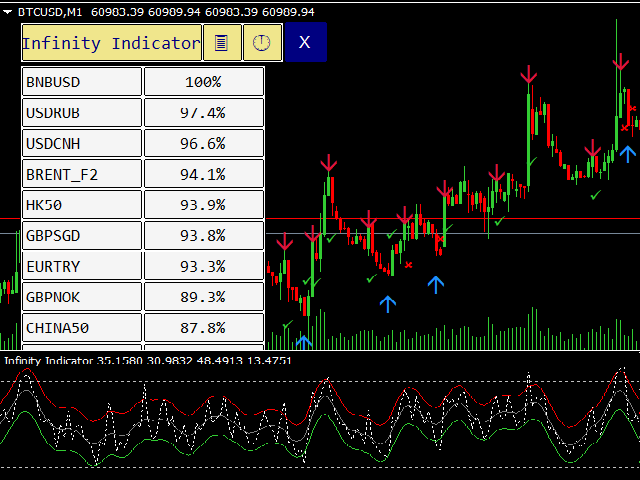Viewport: 640px width, 480px height.
Task: Switch chart to EURTRY
Action: point(82,267)
